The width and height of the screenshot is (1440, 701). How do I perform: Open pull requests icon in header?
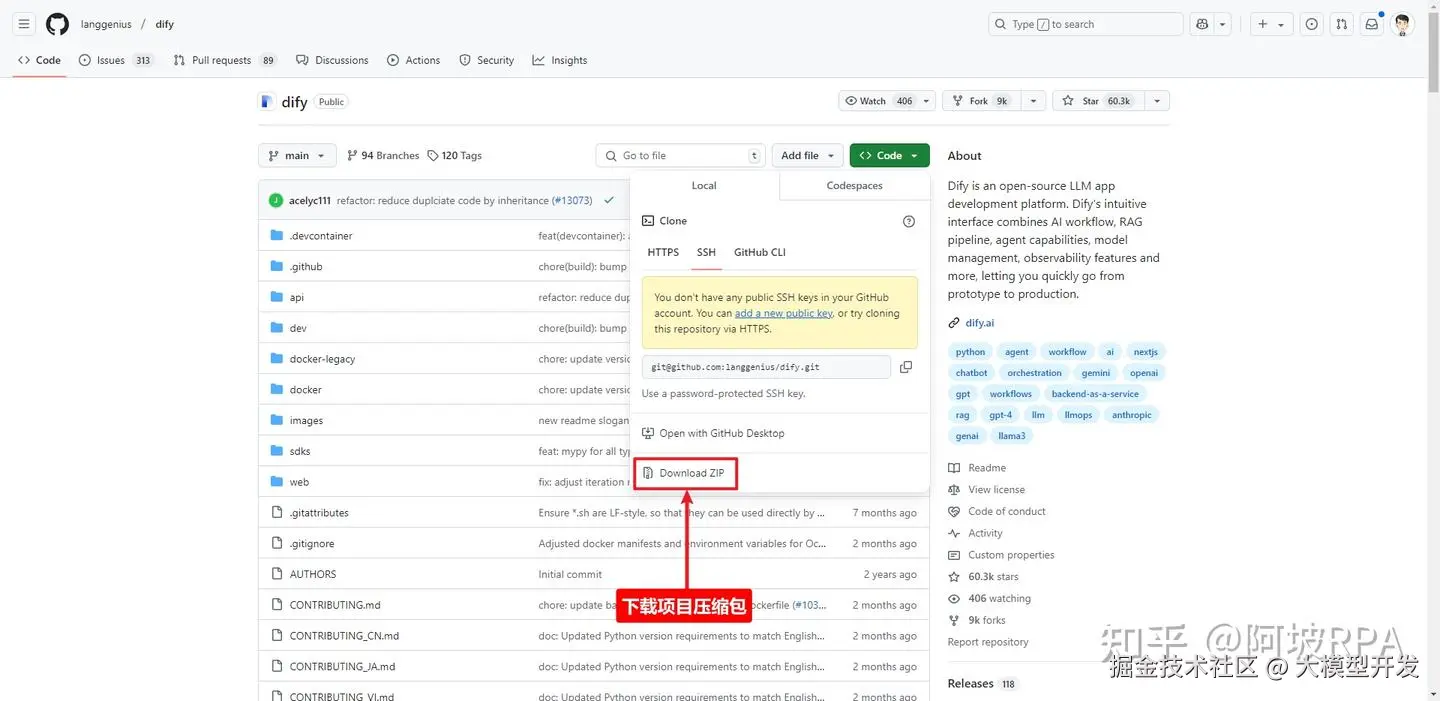[x=1342, y=24]
